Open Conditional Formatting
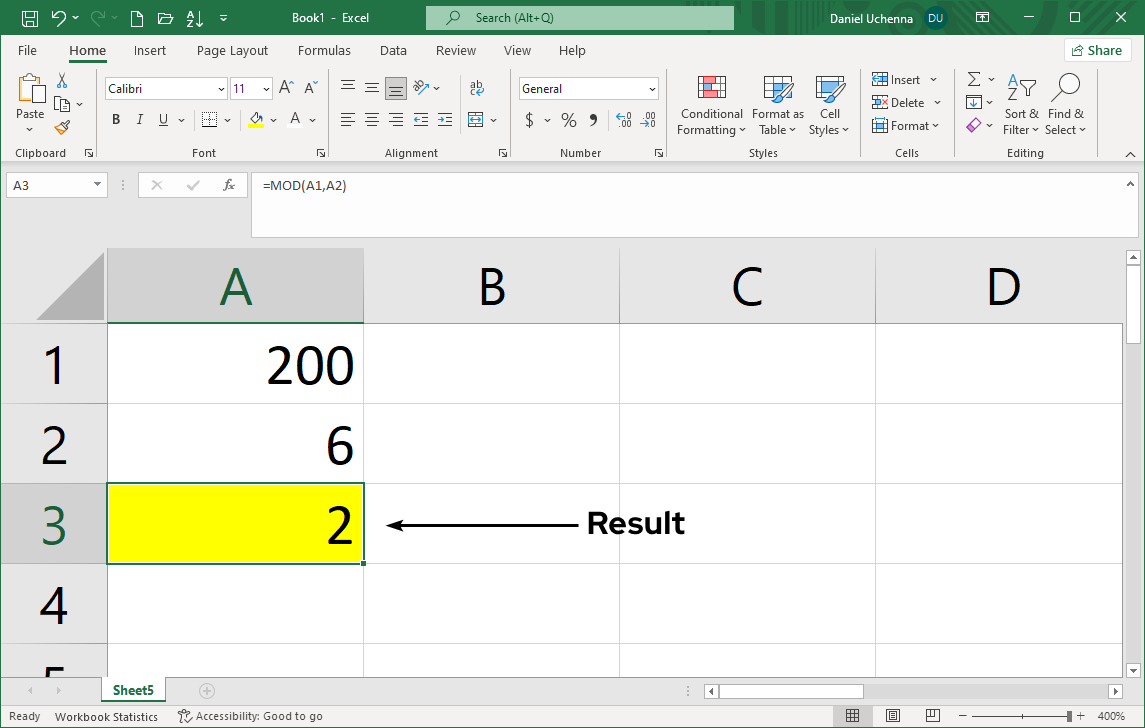 point(711,104)
